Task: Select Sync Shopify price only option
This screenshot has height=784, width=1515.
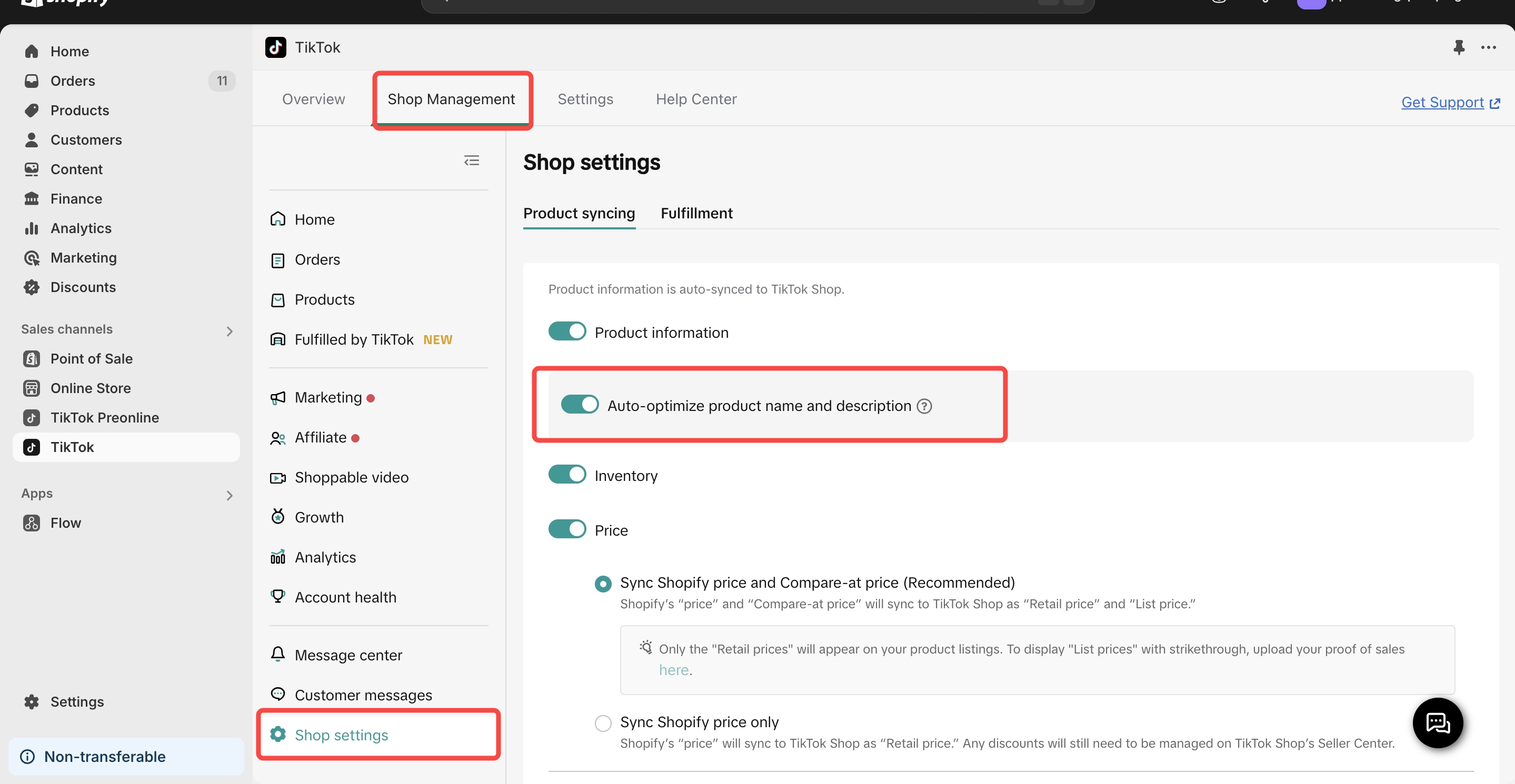Action: pyautogui.click(x=603, y=722)
